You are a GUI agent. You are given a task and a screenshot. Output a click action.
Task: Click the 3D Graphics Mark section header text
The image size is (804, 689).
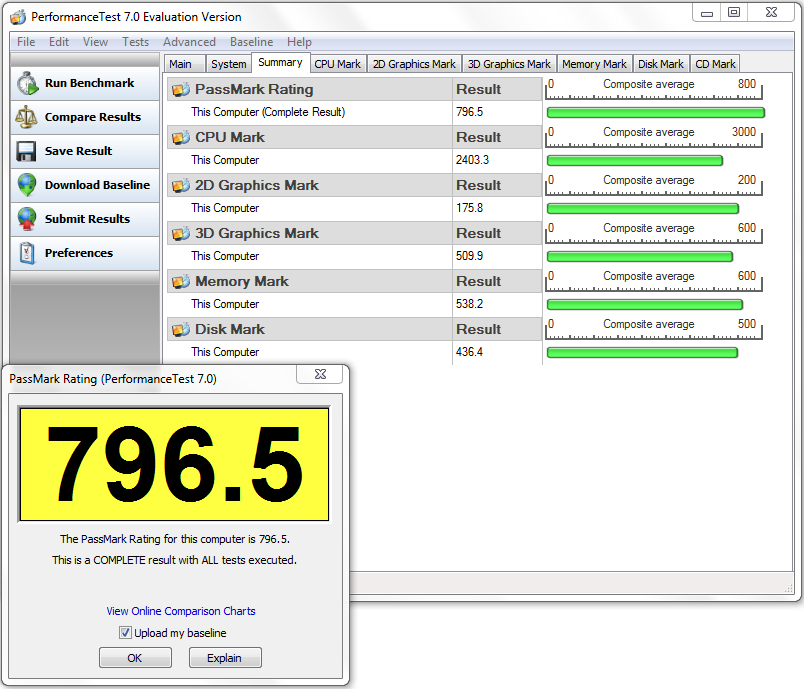(x=256, y=233)
